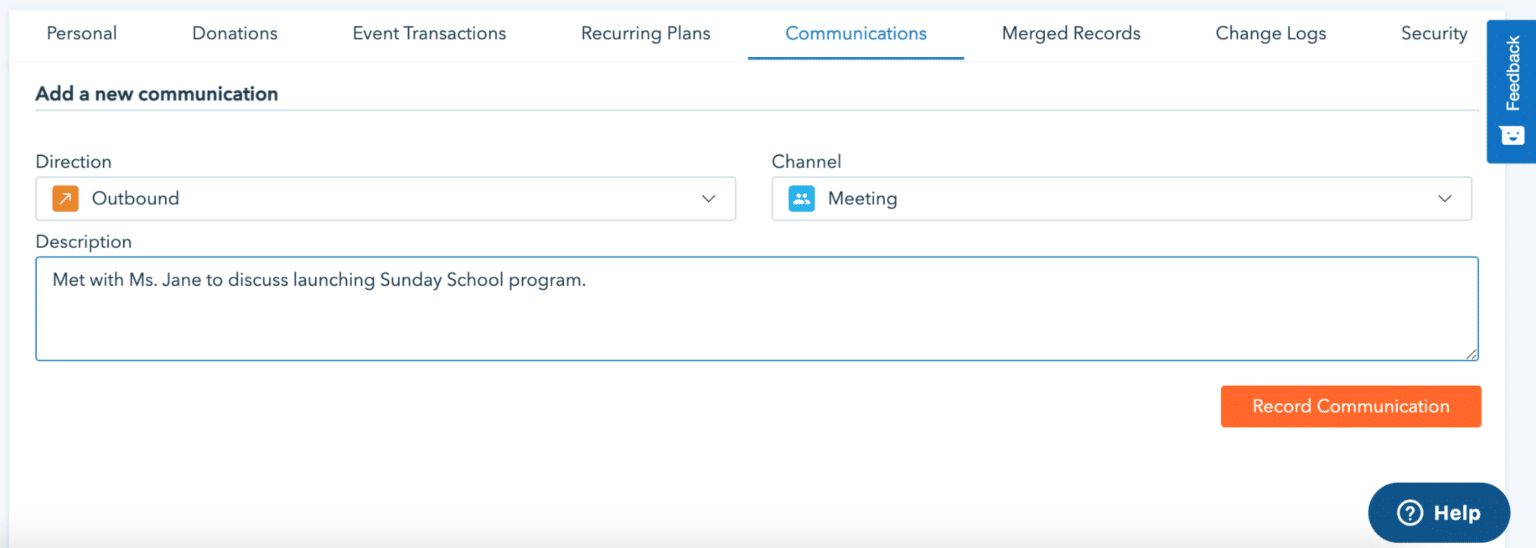Click the Help question mark icon
1536x548 pixels.
[x=1410, y=513]
